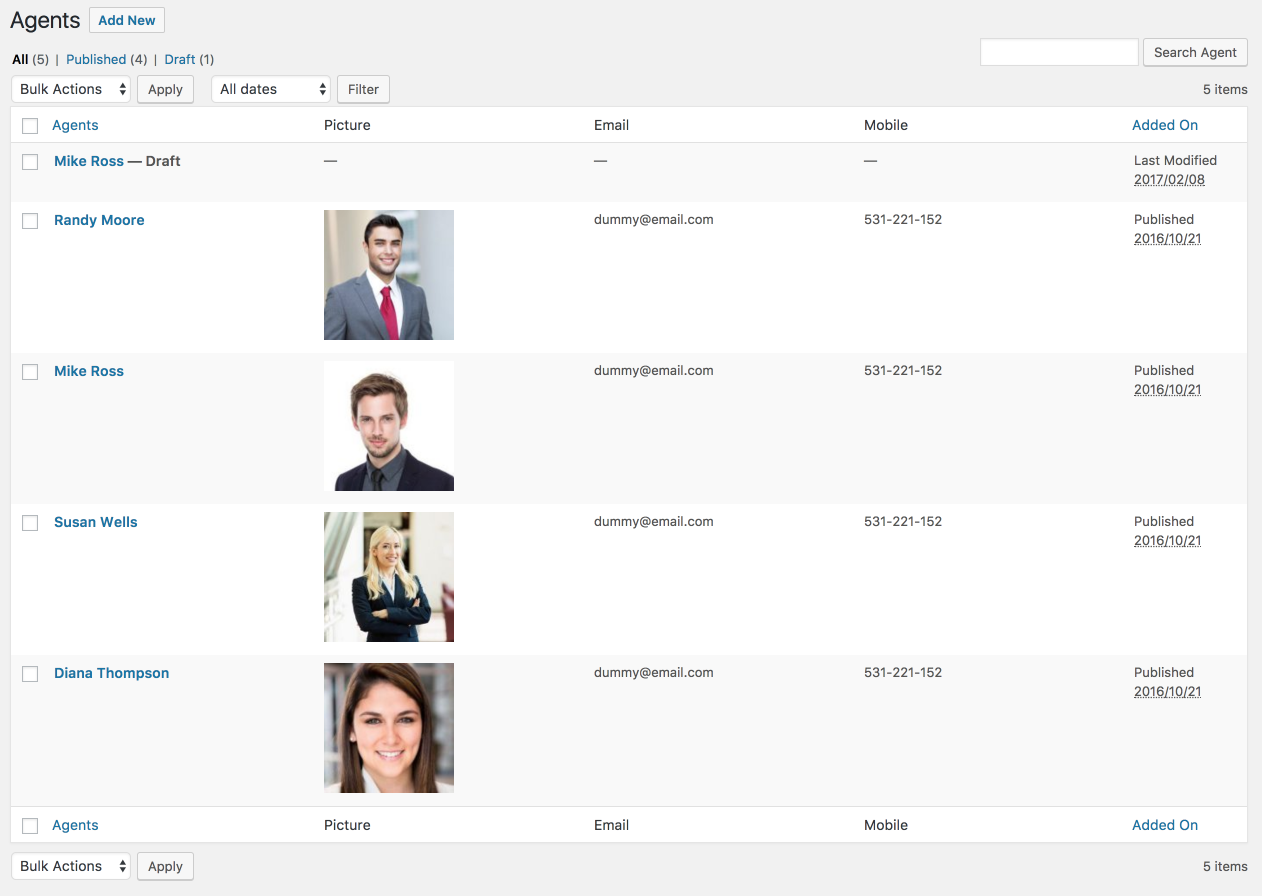Click Diana Thompson's email address

(654, 672)
